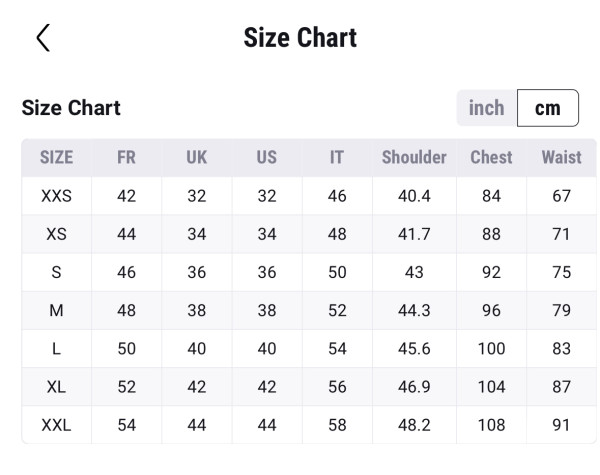Switch units to inch

pos(487,108)
